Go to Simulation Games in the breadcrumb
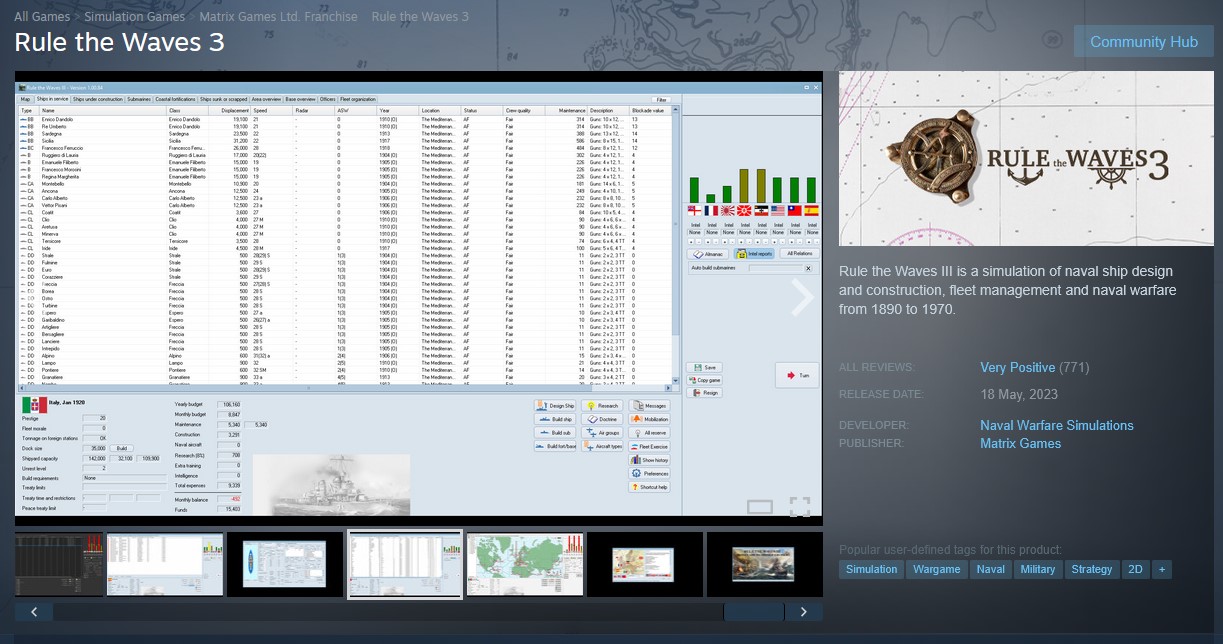 (x=135, y=17)
